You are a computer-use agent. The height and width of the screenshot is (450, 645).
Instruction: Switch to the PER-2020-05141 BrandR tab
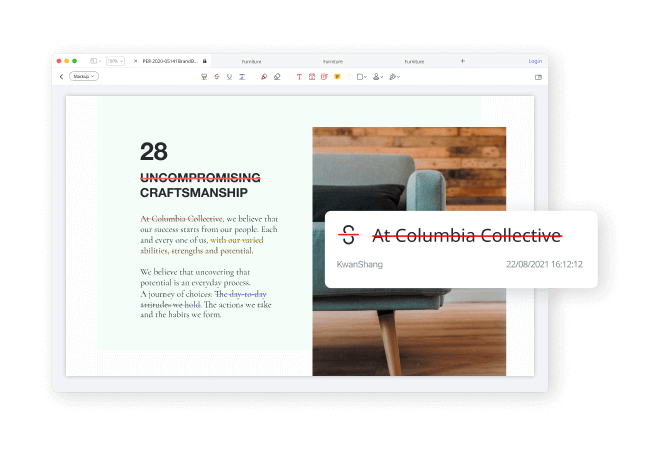click(x=170, y=61)
